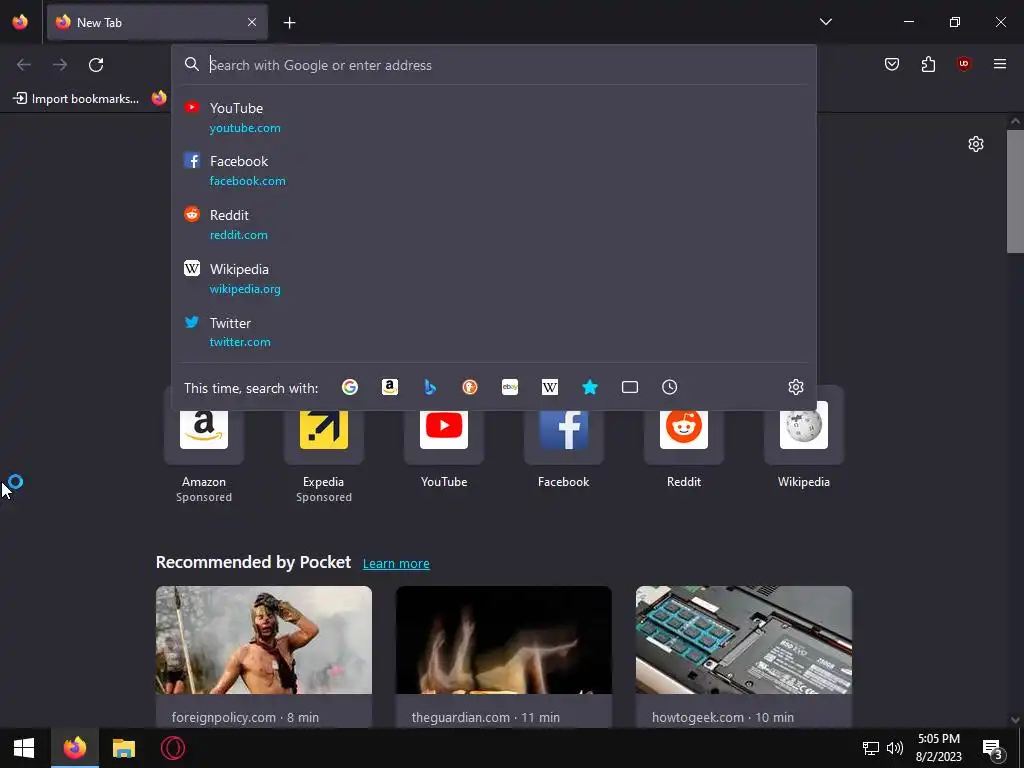
Task: Search this time with Bing
Action: point(430,387)
